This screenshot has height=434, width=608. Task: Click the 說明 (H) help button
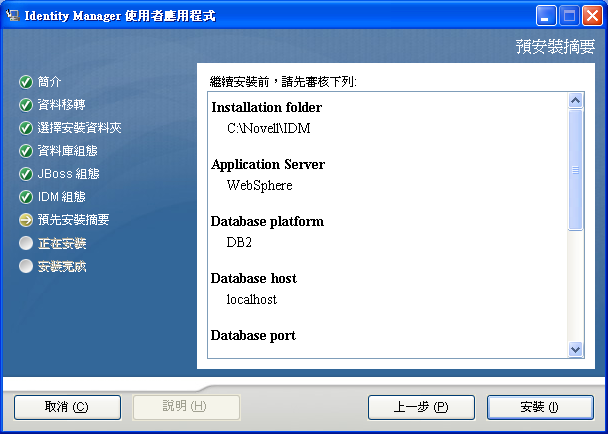point(186,407)
